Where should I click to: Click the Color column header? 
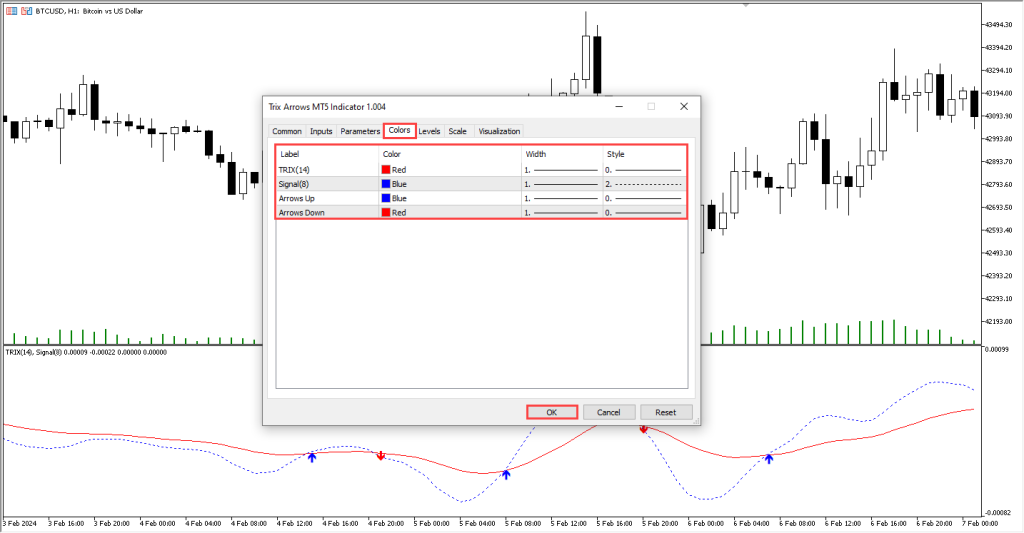[451, 154]
